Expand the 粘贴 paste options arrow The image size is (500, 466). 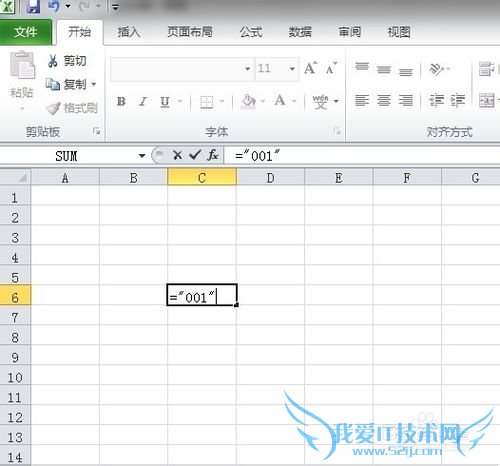pyautogui.click(x=22, y=109)
